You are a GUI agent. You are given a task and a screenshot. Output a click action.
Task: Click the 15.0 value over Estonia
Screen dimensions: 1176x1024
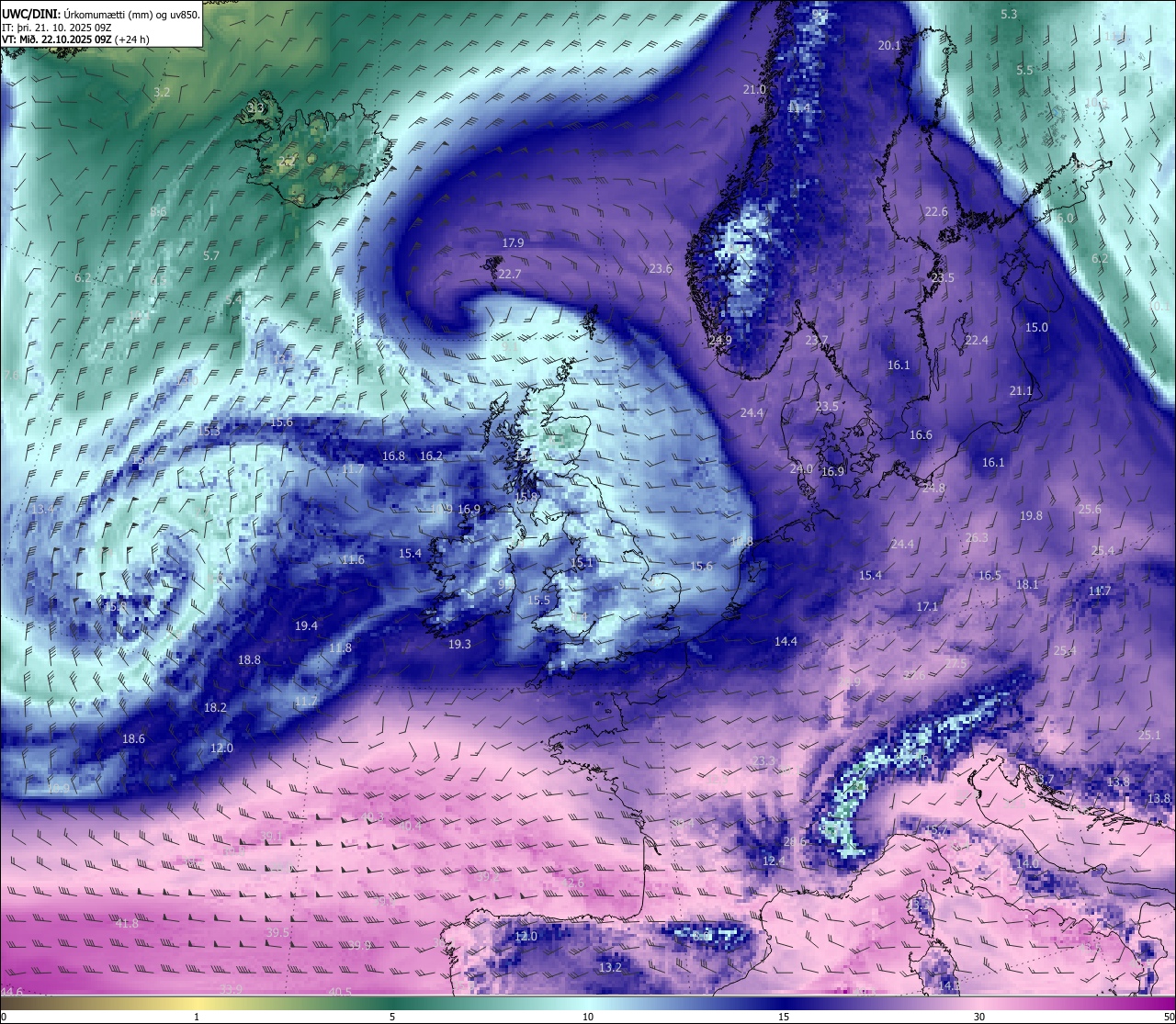tap(1036, 327)
